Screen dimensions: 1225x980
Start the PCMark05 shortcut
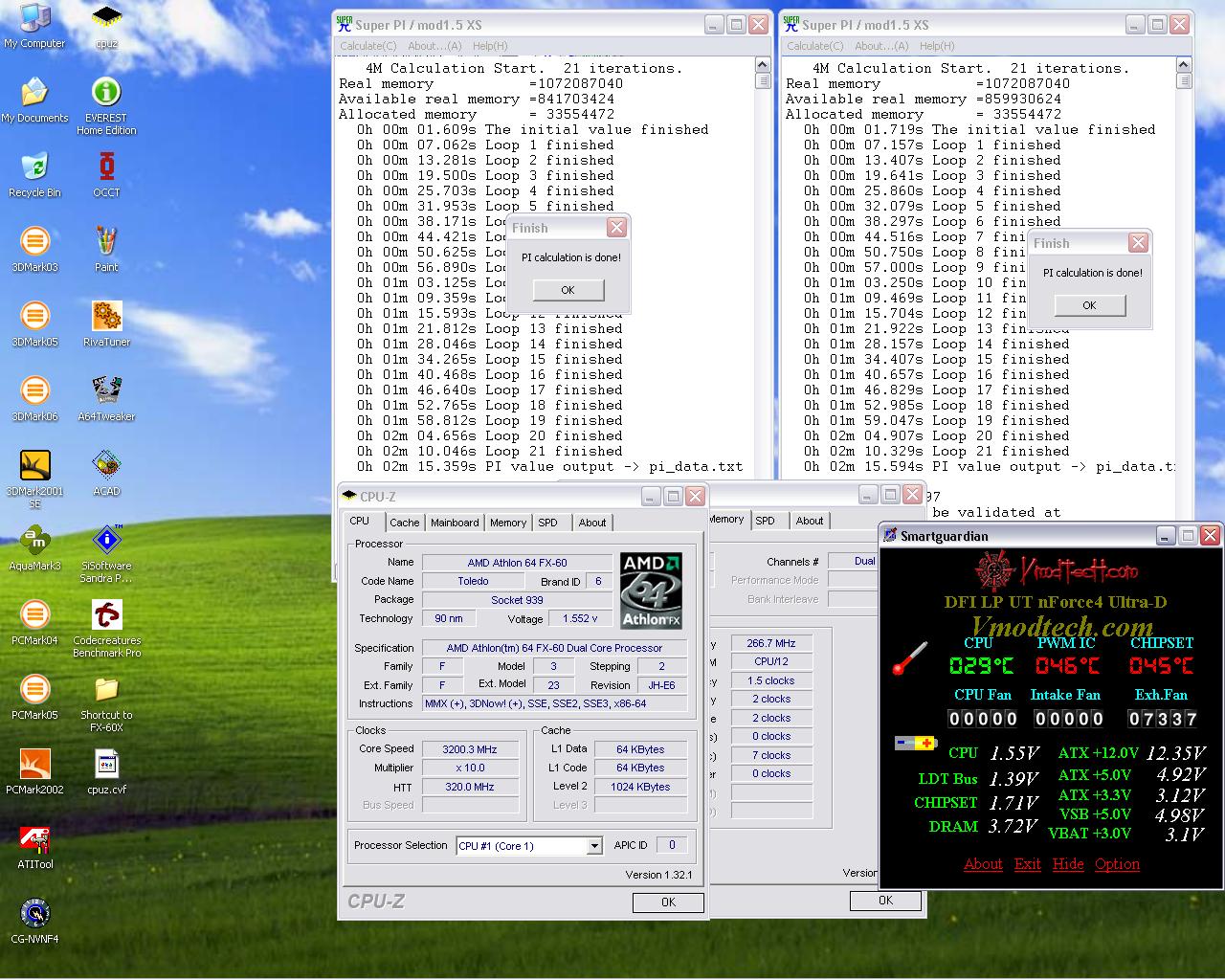click(34, 698)
